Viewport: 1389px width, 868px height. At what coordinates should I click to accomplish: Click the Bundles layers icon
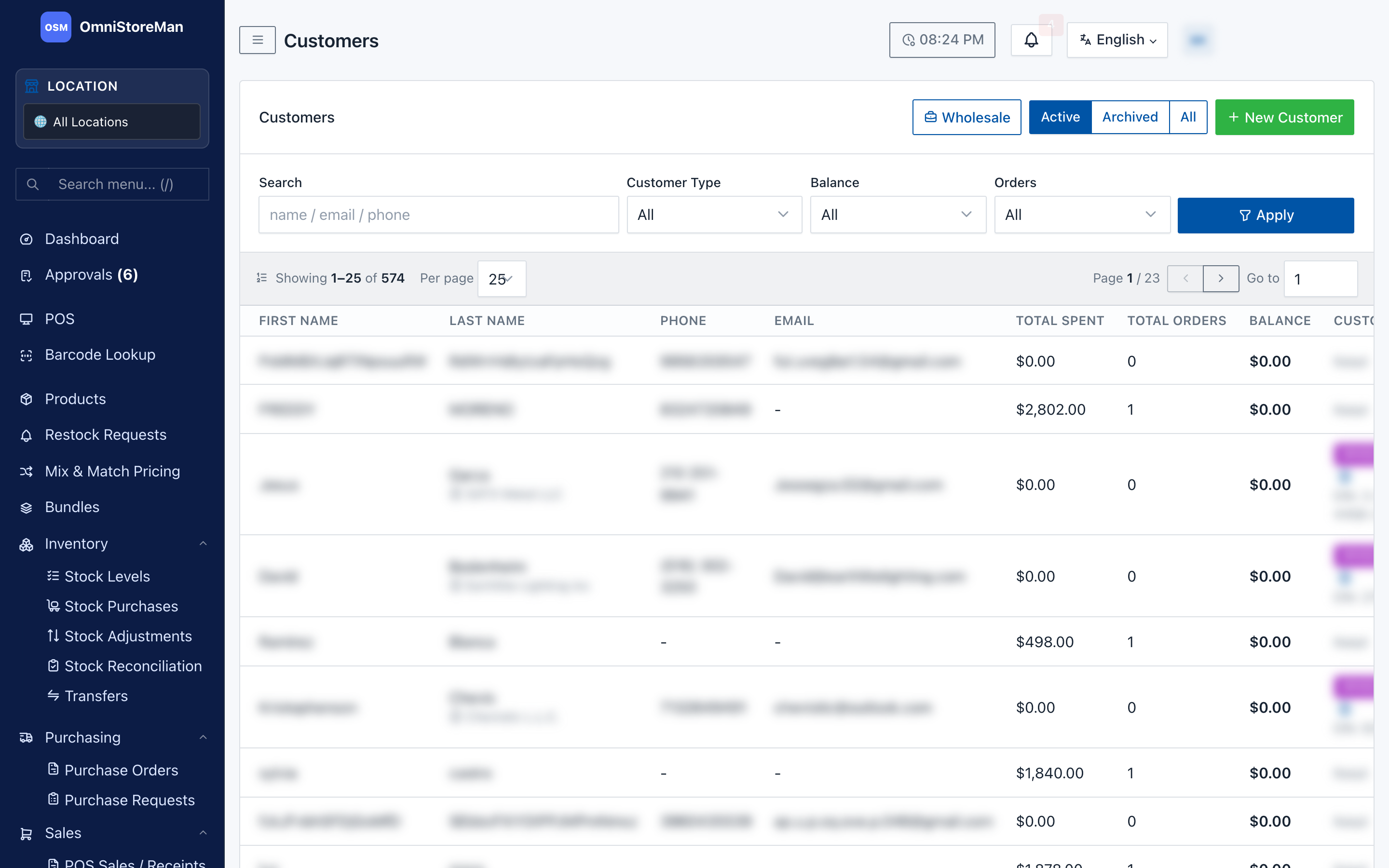[27, 507]
